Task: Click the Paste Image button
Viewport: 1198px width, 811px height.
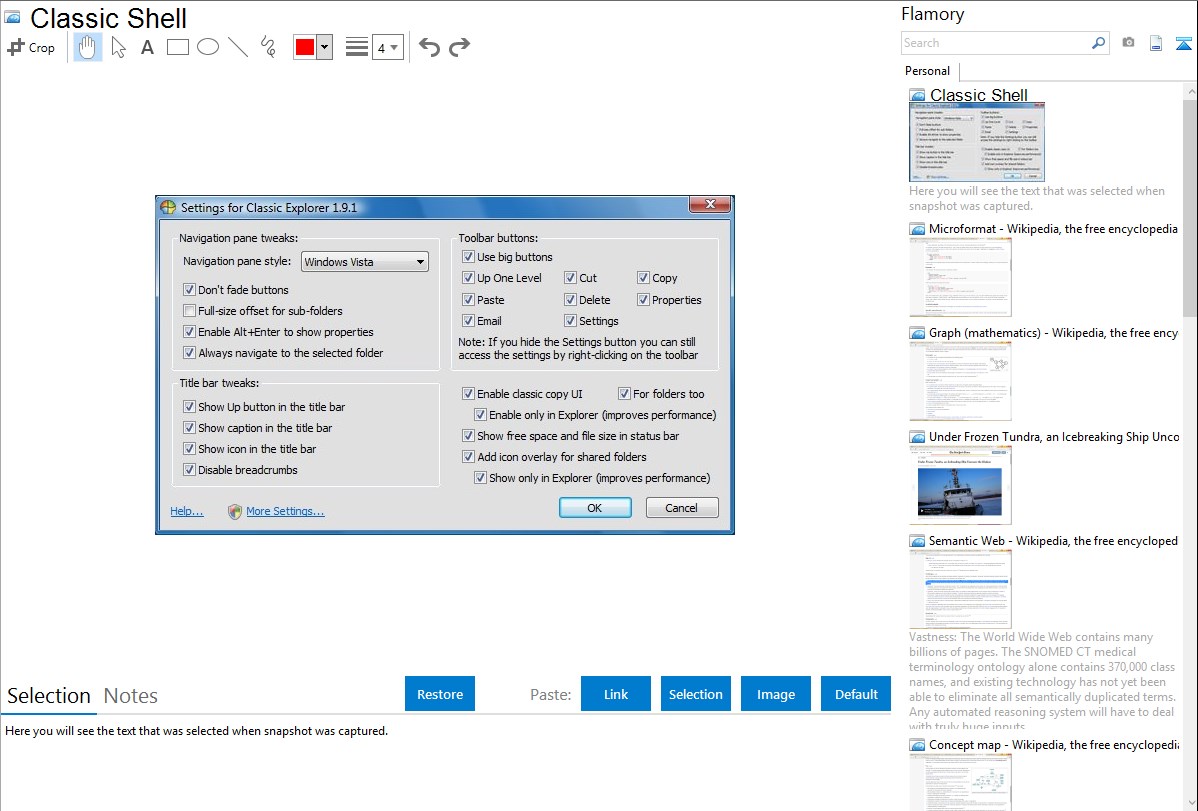Action: pyautogui.click(x=776, y=694)
